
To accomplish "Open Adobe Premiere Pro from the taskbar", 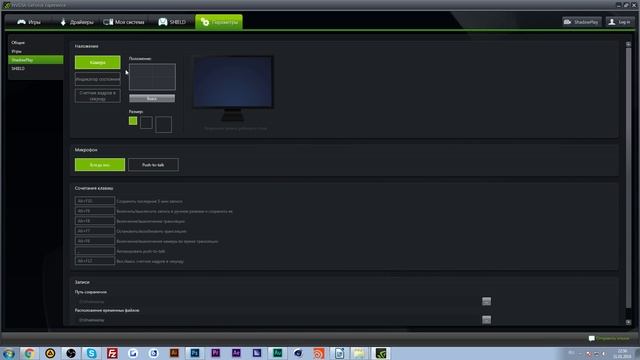I will coord(216,353).
